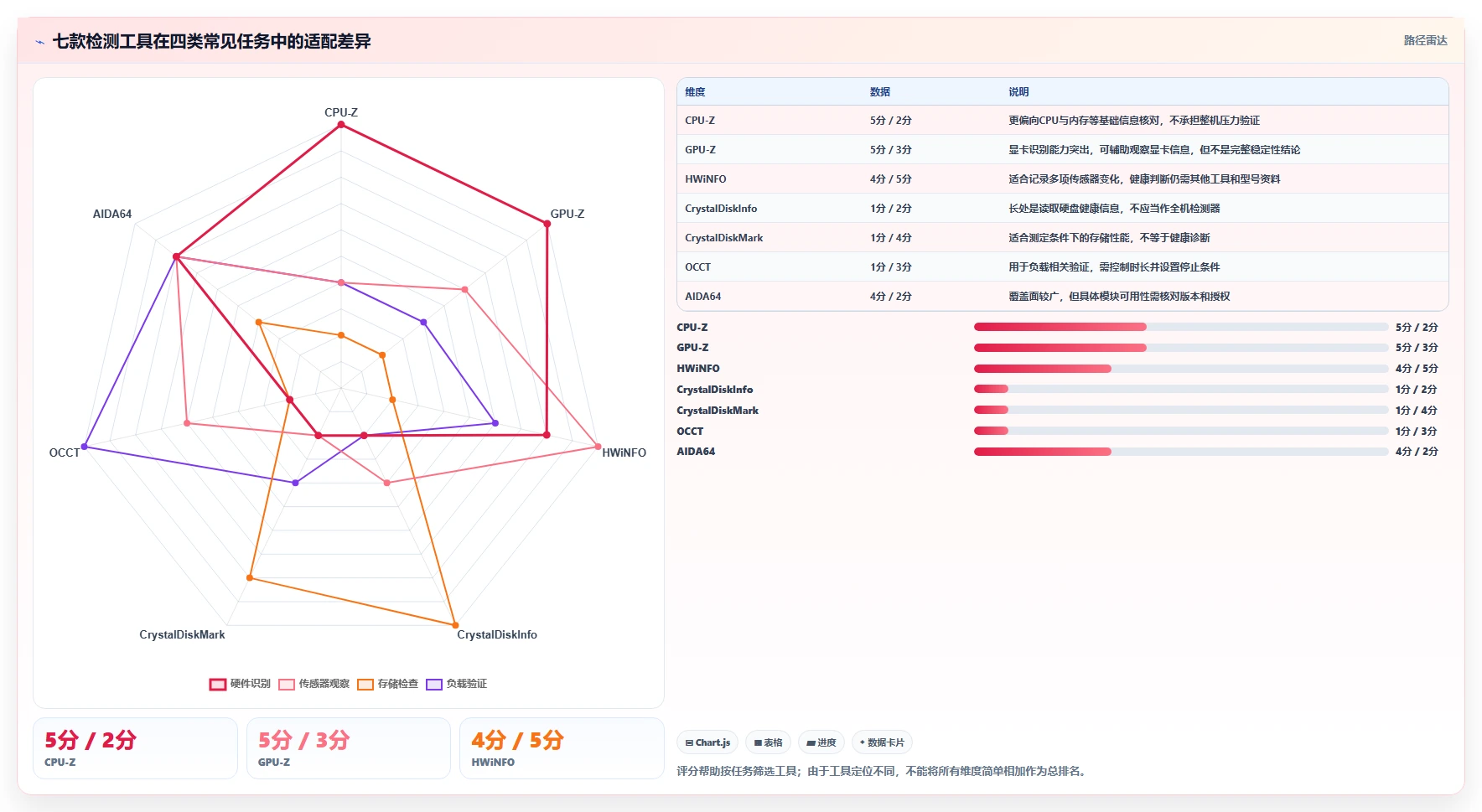This screenshot has width=1482, height=812.
Task: Click the CrystalDiskMark progress bar
Action: pyautogui.click(x=1181, y=410)
